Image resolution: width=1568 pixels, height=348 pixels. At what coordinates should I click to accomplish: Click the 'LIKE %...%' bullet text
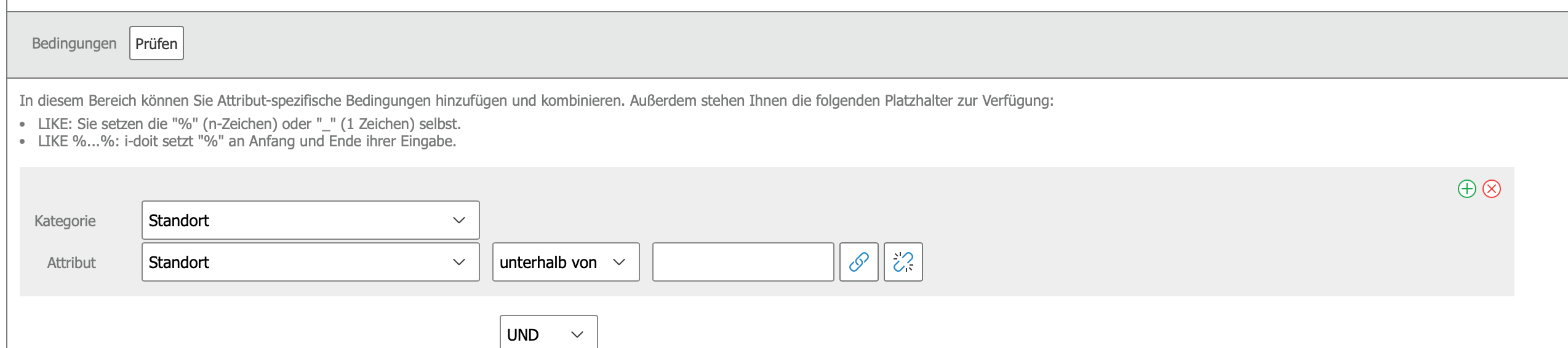247,141
